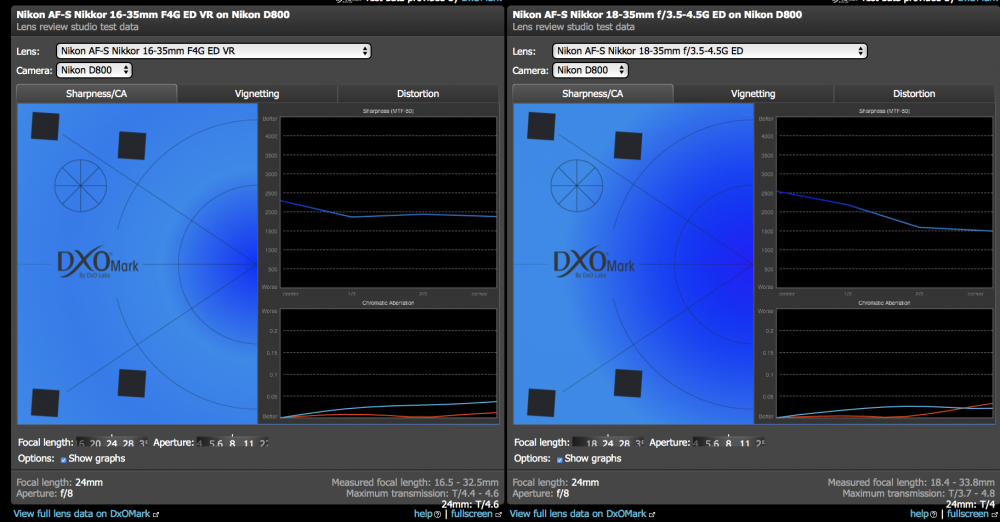Set aperture to 11 in 16-35mm panel
Screen dimensions: 1000x522
[x=248, y=444]
